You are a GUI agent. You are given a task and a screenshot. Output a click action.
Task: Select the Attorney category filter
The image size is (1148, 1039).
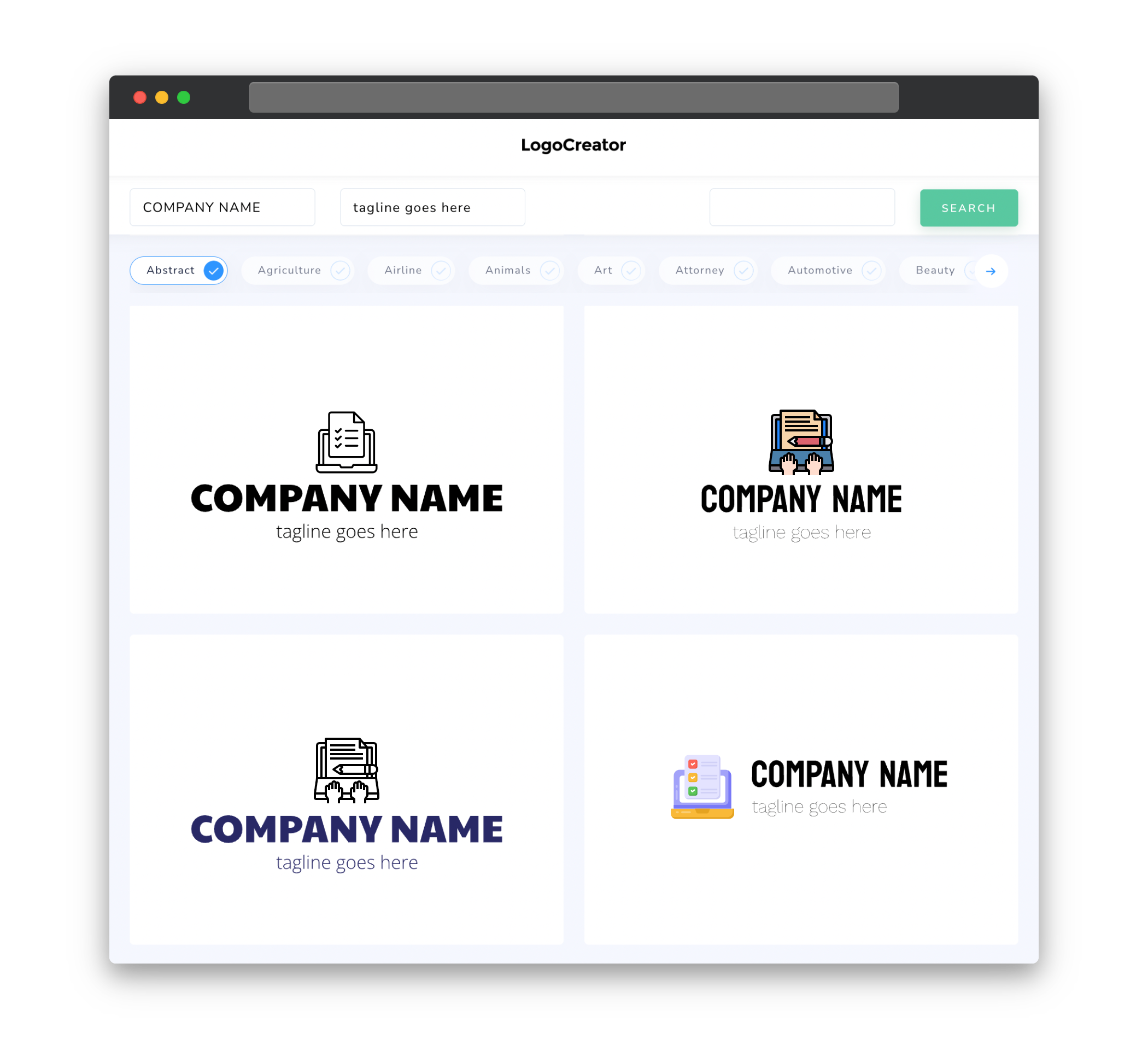tap(710, 270)
